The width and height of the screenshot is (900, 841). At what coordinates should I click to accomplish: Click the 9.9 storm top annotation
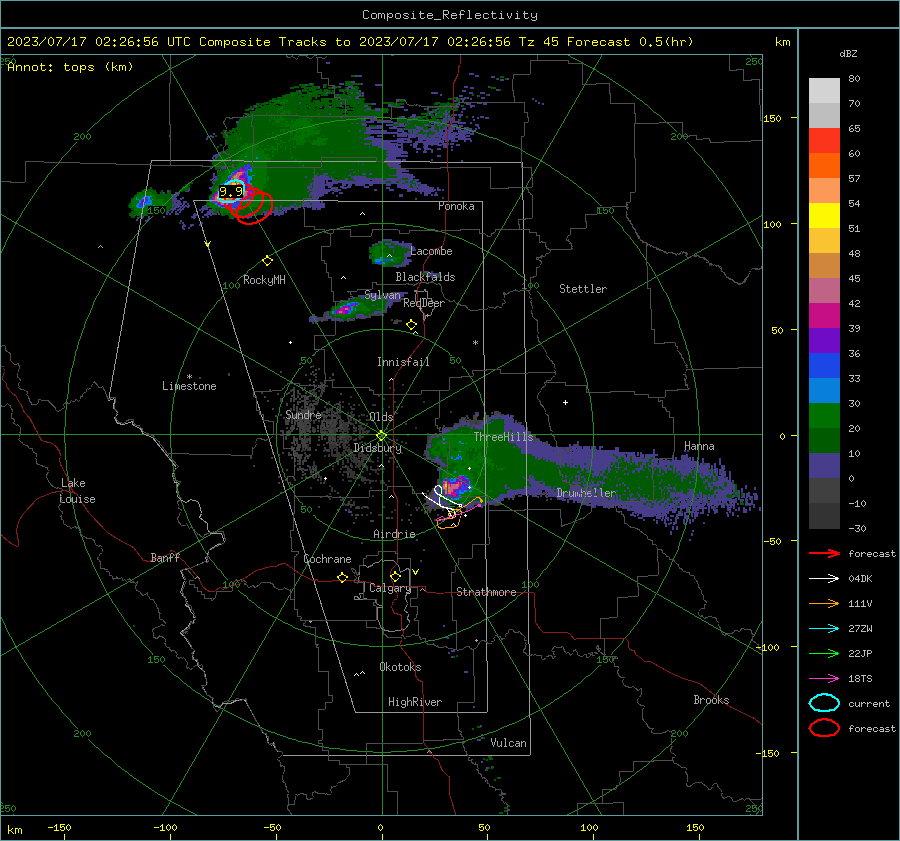point(231,192)
